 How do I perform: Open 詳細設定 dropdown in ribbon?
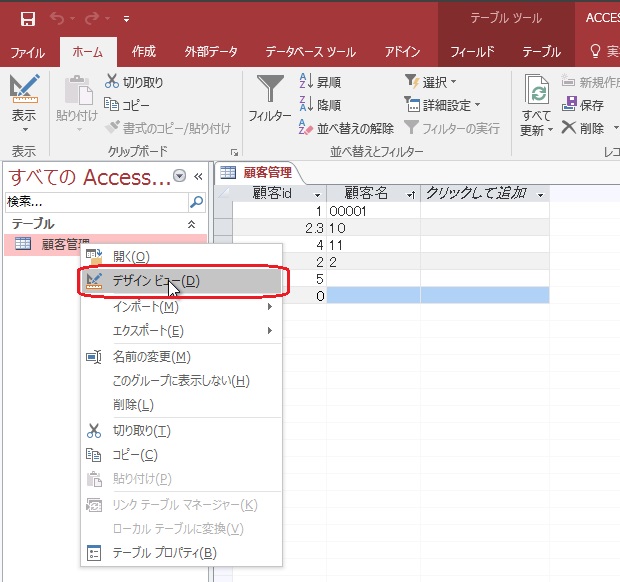point(442,105)
